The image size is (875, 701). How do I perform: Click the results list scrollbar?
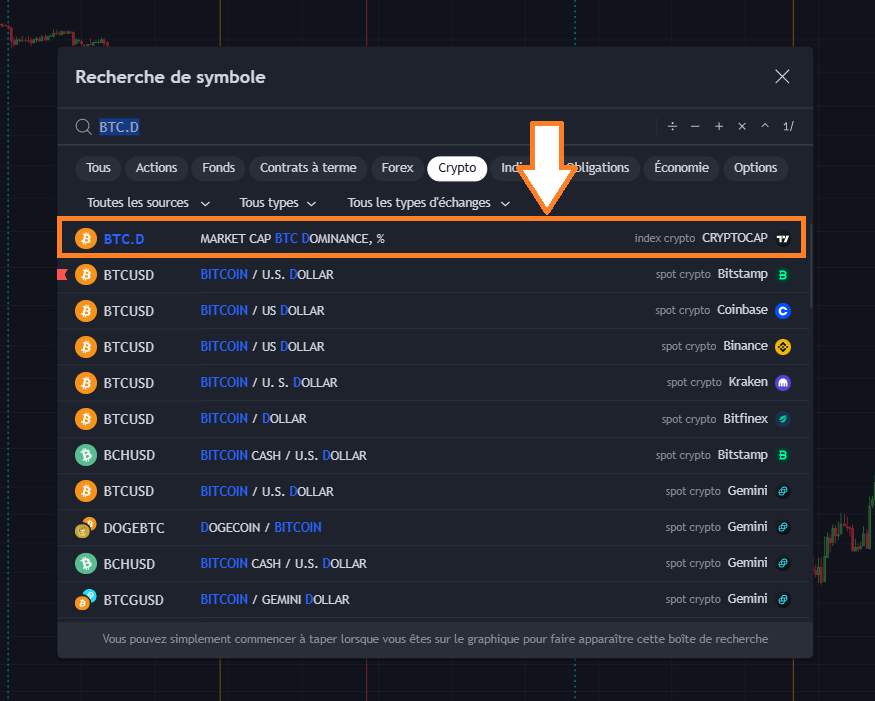[811, 266]
